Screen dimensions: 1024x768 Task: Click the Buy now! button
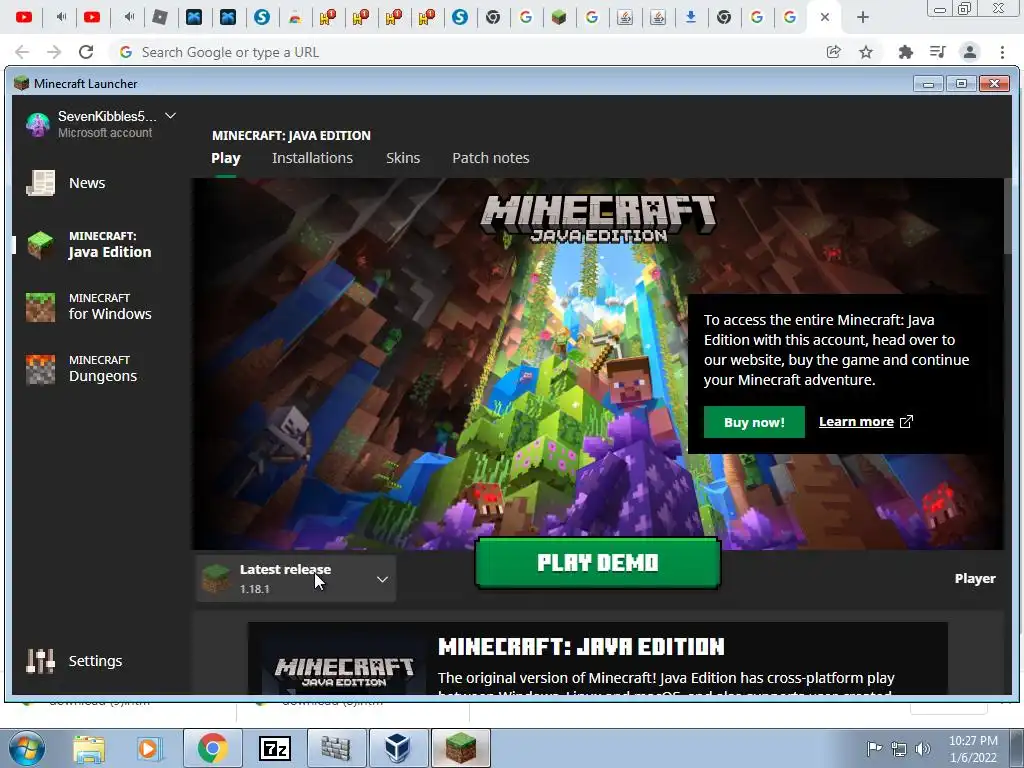click(754, 422)
